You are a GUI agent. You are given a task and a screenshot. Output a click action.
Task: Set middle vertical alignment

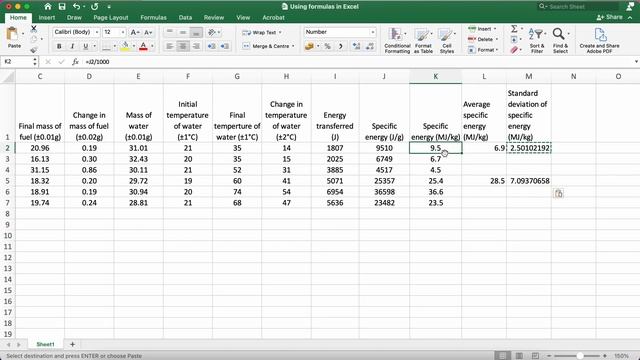(x=183, y=32)
